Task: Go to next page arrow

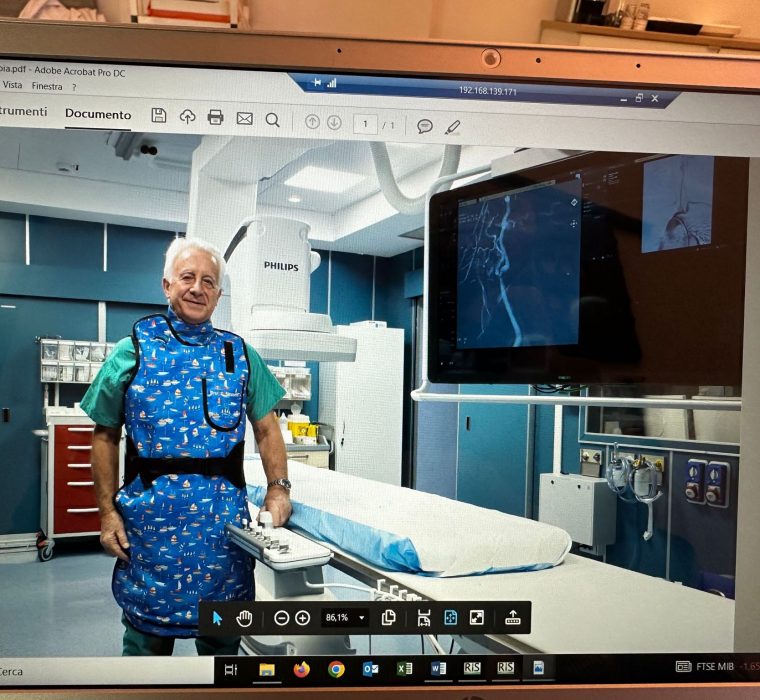Action: [x=334, y=122]
